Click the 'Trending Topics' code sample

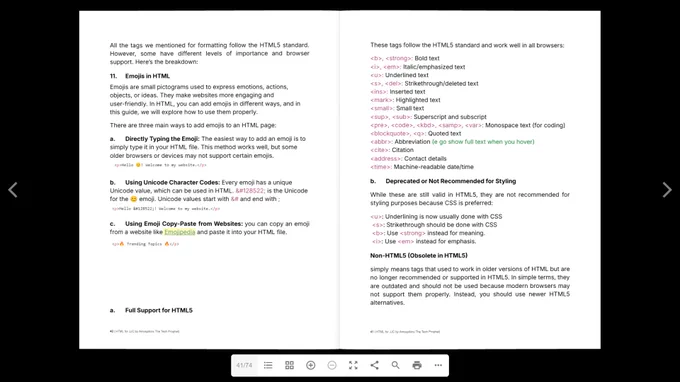click(146, 244)
